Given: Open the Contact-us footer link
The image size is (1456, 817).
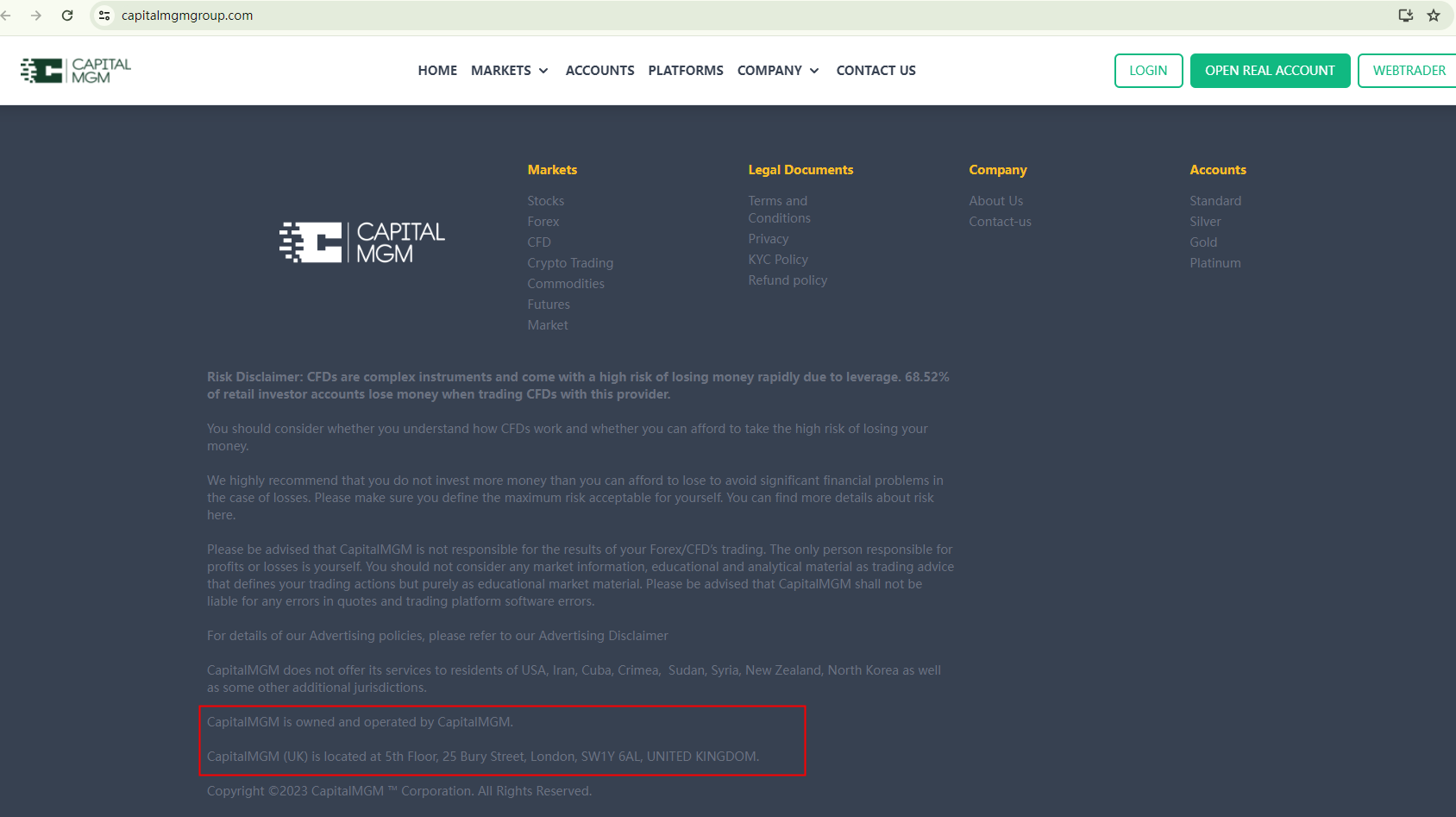Looking at the screenshot, I should pyautogui.click(x=1000, y=222).
